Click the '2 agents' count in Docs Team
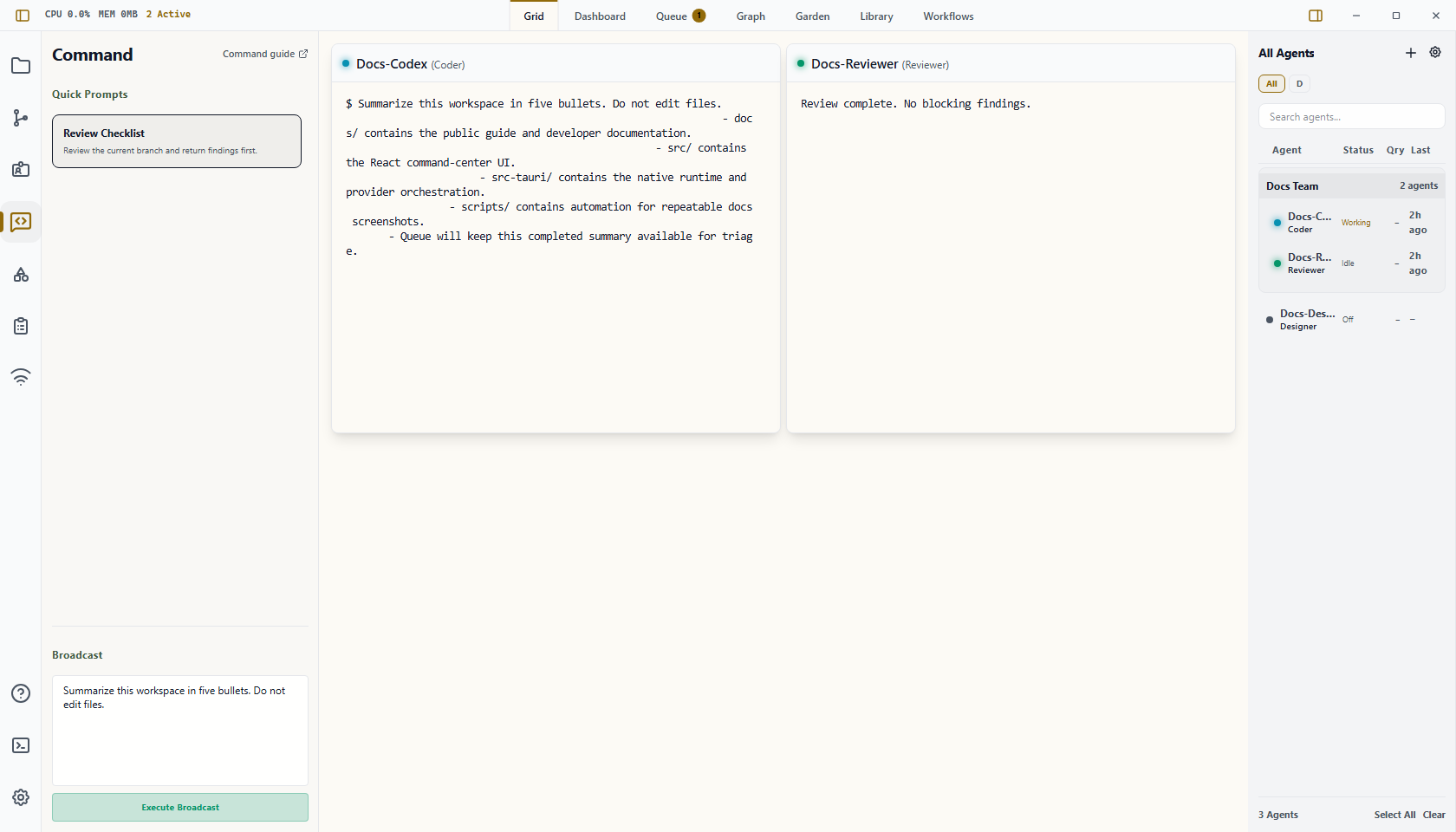 click(1419, 185)
